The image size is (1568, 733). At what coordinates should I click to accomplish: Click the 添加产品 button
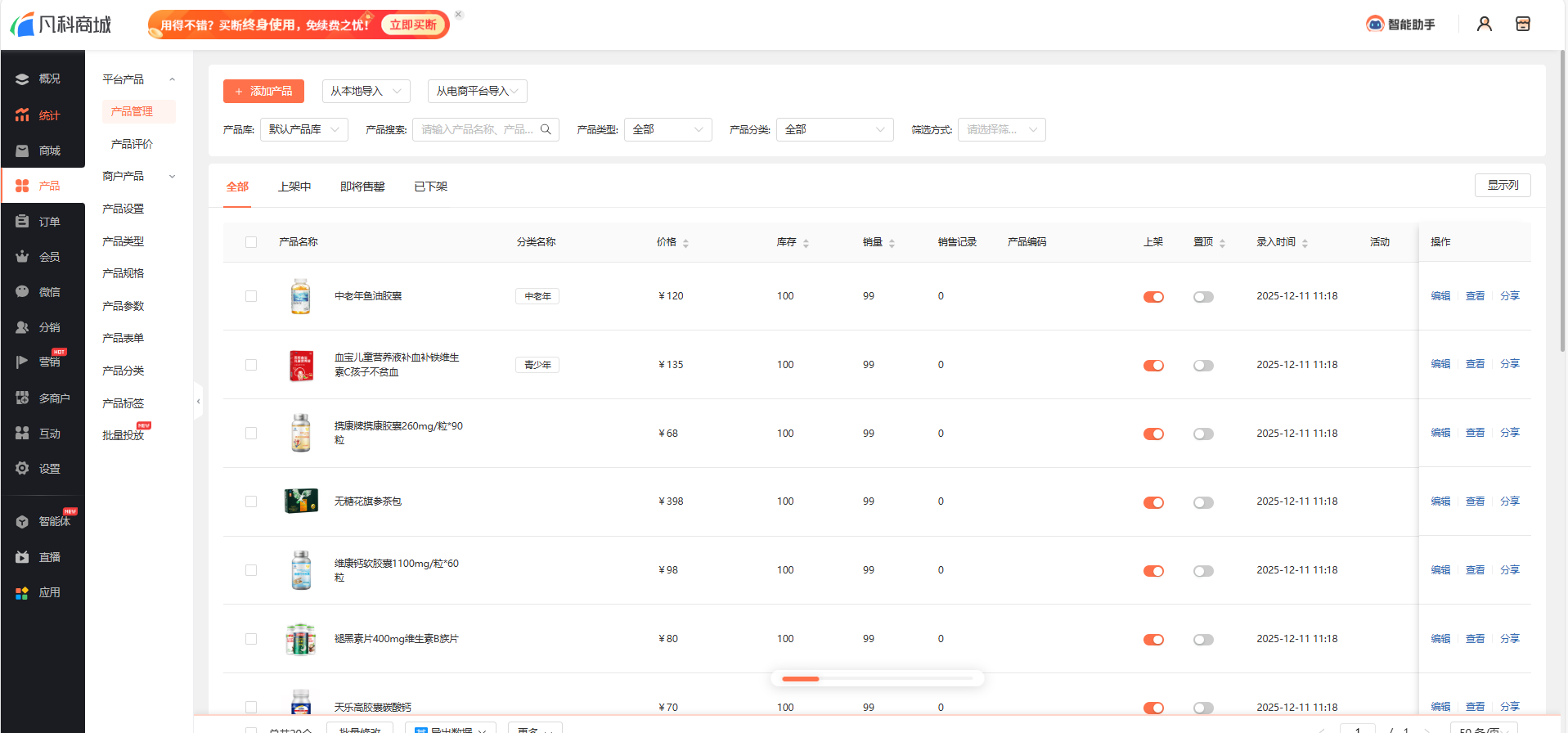[263, 91]
